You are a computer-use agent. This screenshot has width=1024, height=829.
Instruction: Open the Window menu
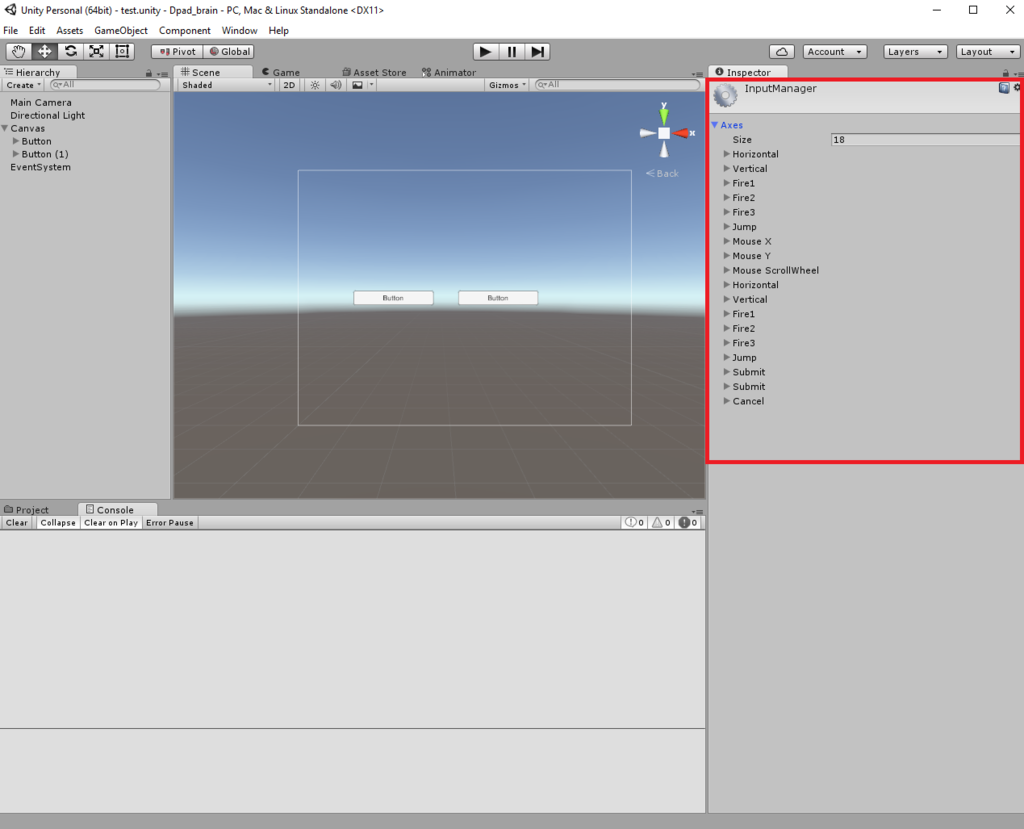(x=239, y=31)
